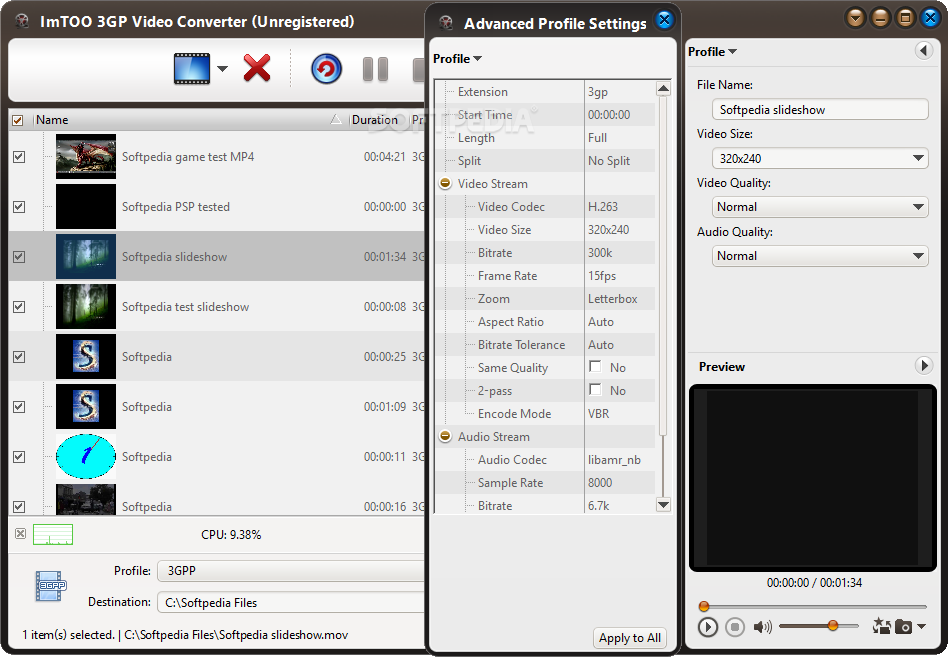Open Profile menu in Advanced Profile Settings
This screenshot has height=657, width=948.
coord(457,59)
